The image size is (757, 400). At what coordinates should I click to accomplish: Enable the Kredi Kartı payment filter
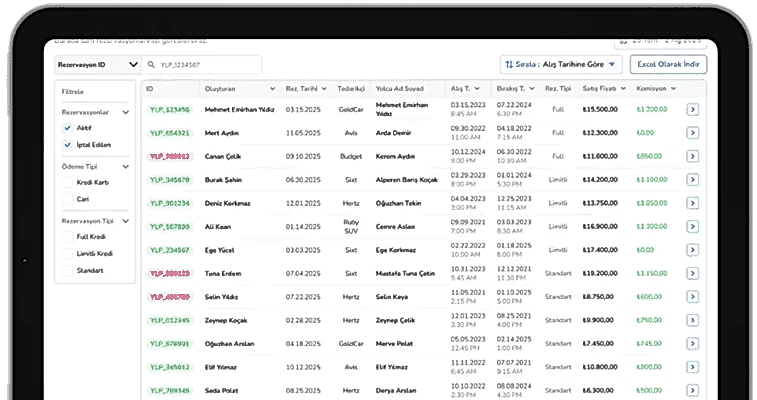click(x=67, y=182)
